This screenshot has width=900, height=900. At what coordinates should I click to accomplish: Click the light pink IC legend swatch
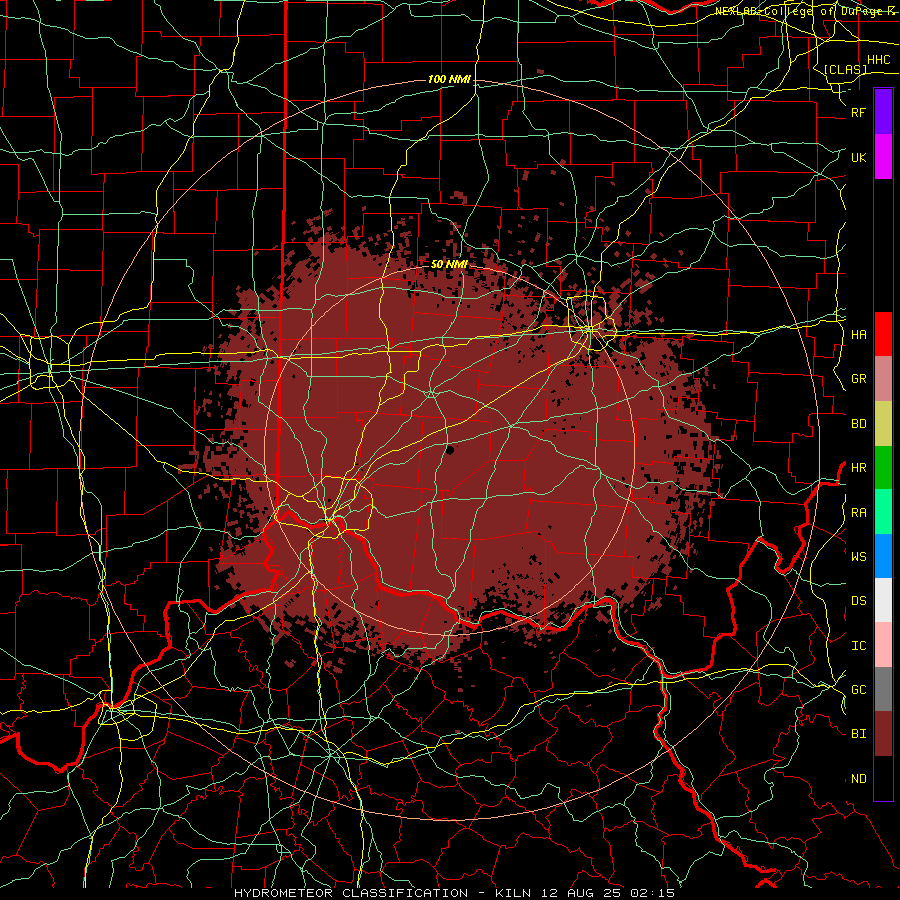[x=883, y=645]
